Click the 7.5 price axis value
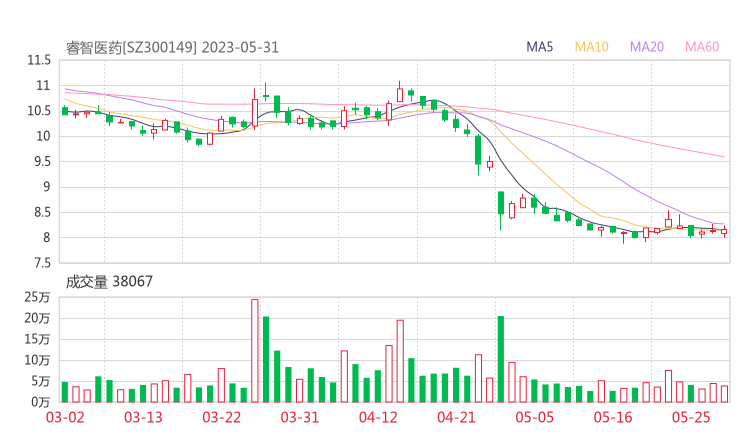Screen dimensions: 740x440 (40, 263)
